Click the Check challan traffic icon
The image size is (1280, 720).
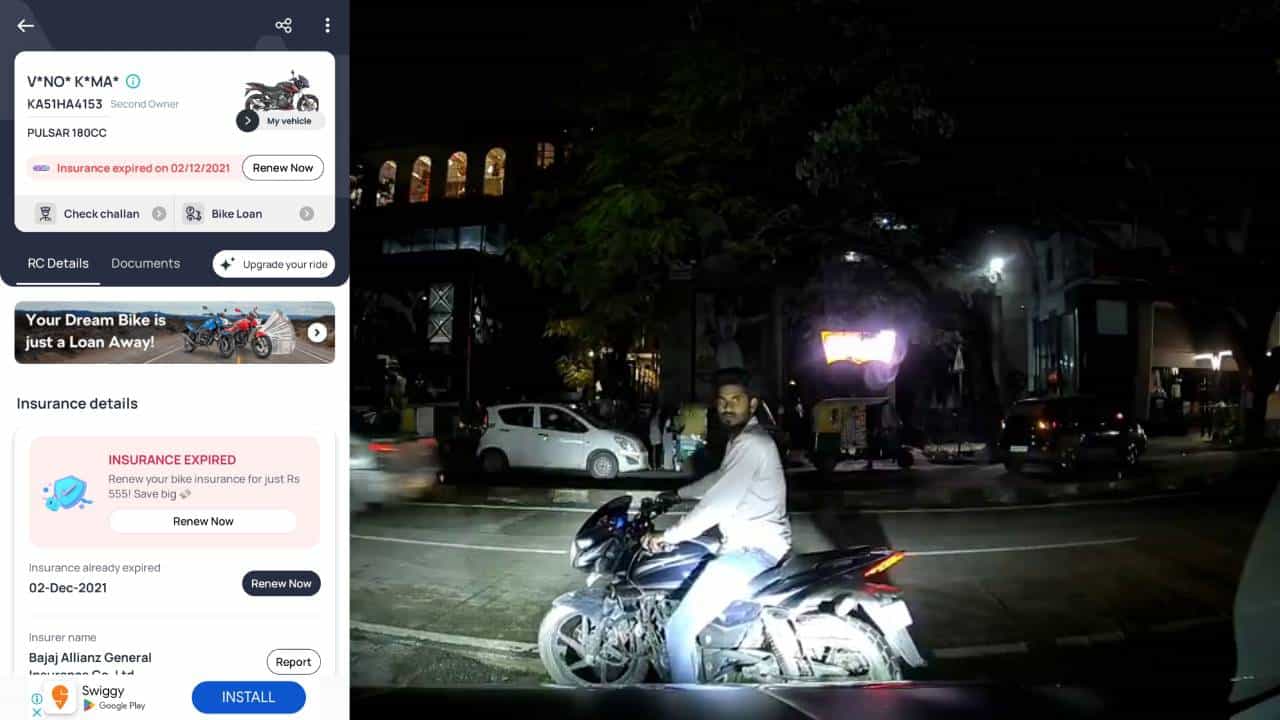tap(45, 213)
